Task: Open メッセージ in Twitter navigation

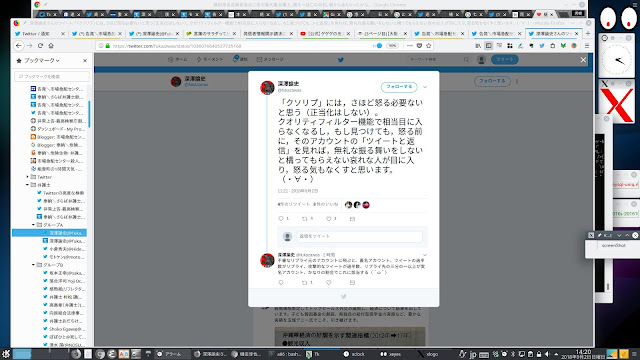Action: [x=270, y=60]
